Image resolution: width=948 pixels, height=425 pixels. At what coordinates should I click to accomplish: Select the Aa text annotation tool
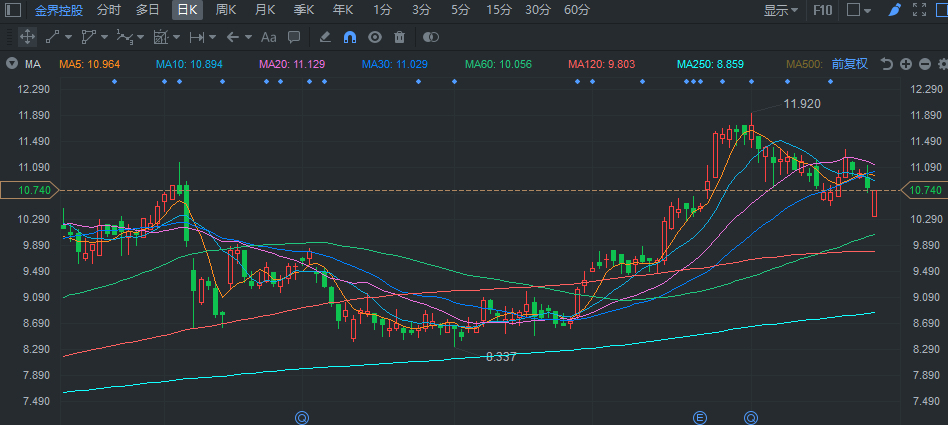(x=268, y=37)
